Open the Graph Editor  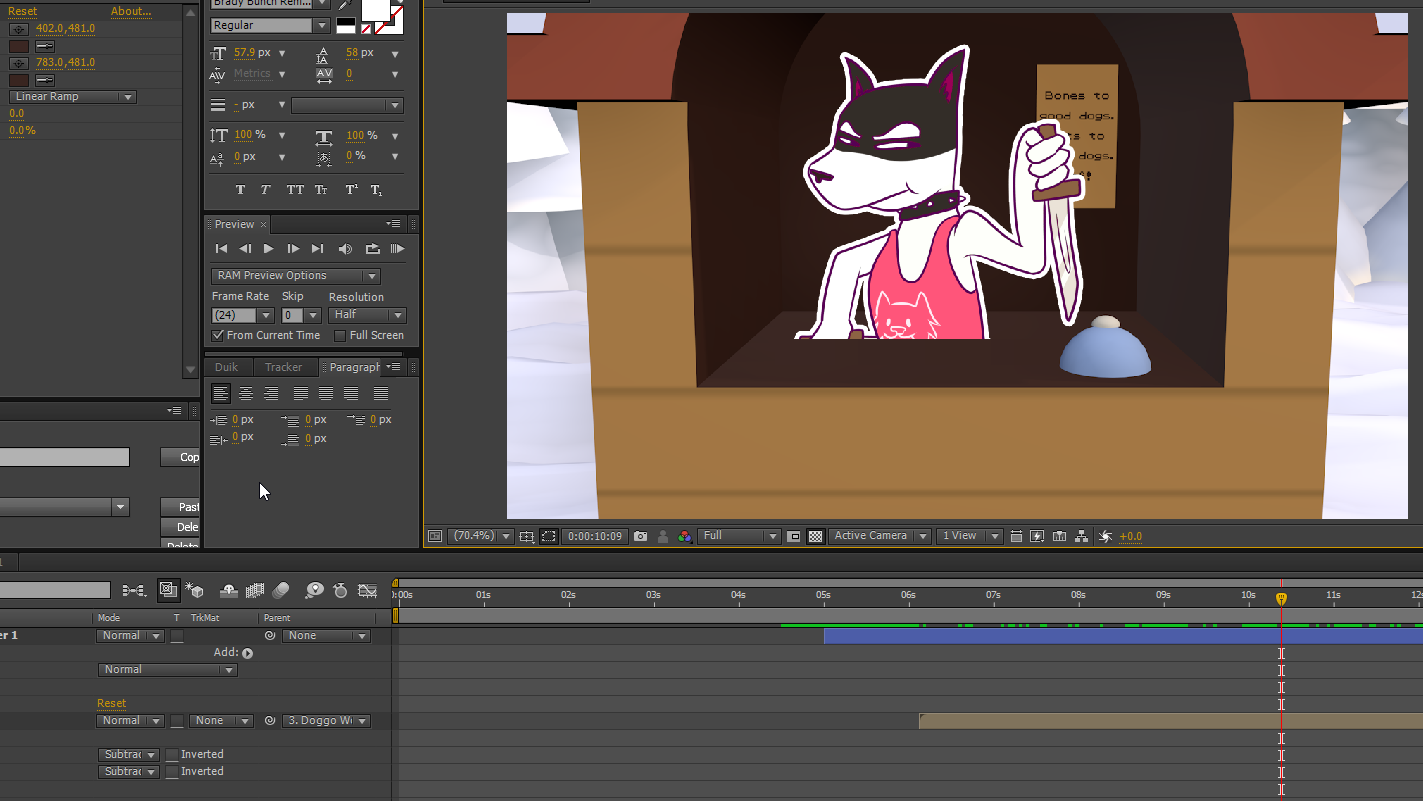367,591
